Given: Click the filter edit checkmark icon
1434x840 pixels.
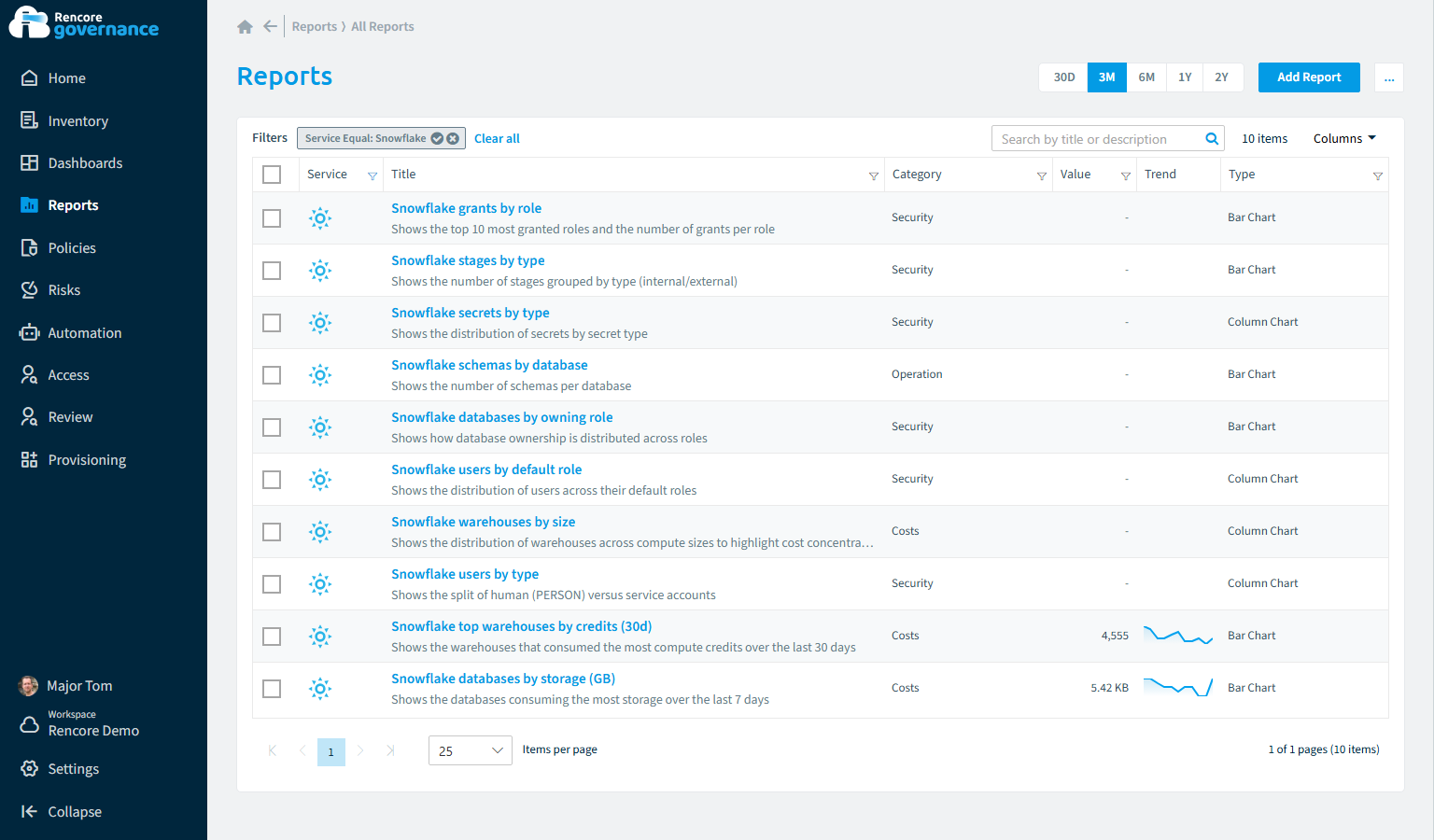Looking at the screenshot, I should click(x=437, y=138).
